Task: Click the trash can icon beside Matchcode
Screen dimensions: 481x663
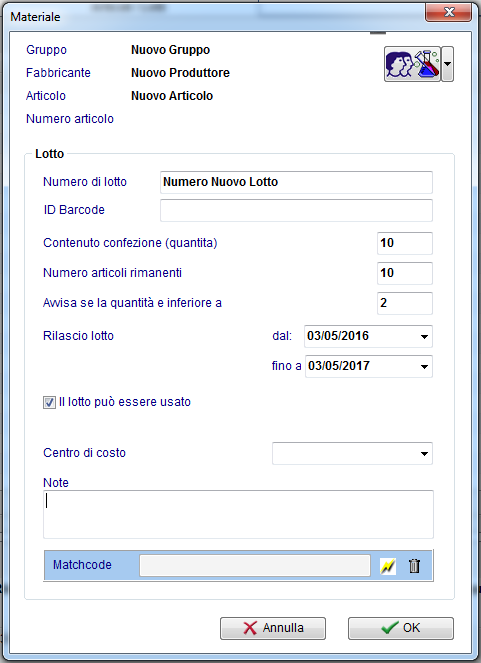Action: tap(414, 566)
